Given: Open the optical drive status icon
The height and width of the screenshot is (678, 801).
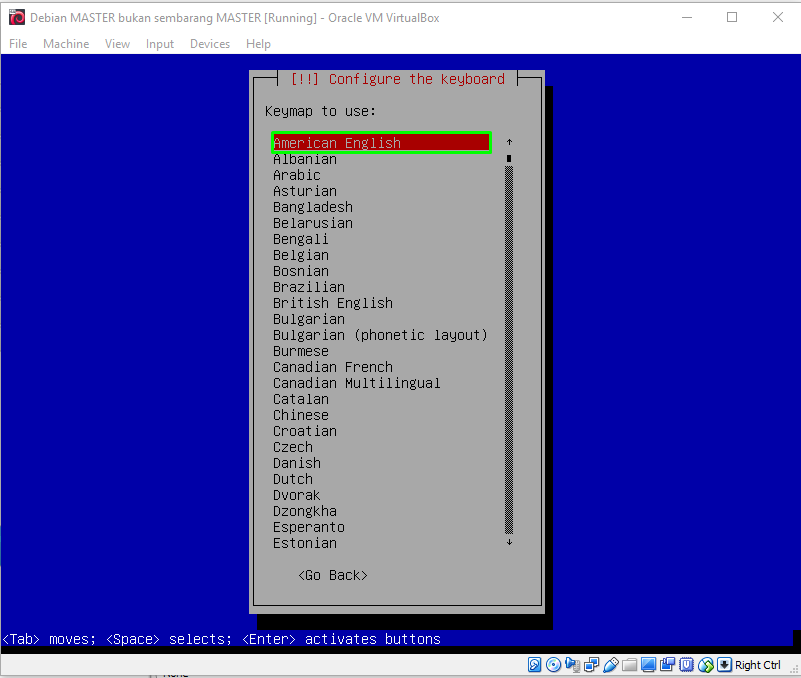Looking at the screenshot, I should [x=553, y=664].
